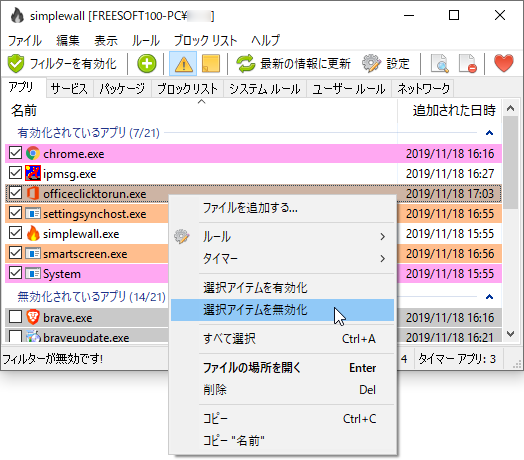The height and width of the screenshot is (460, 524).
Task: Switch to the パッケージ tab
Action: pos(122,89)
